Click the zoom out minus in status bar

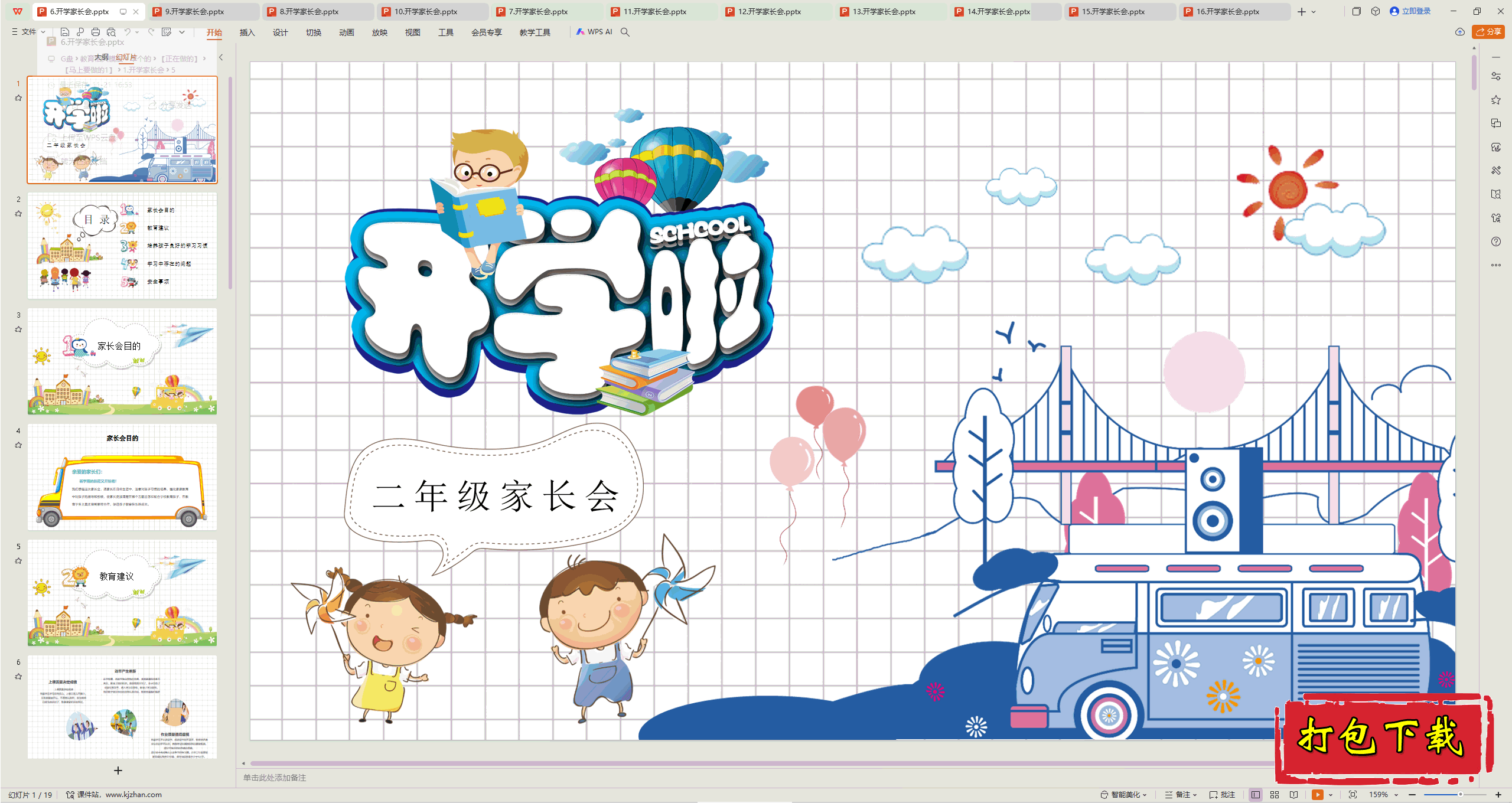pyautogui.click(x=1412, y=795)
